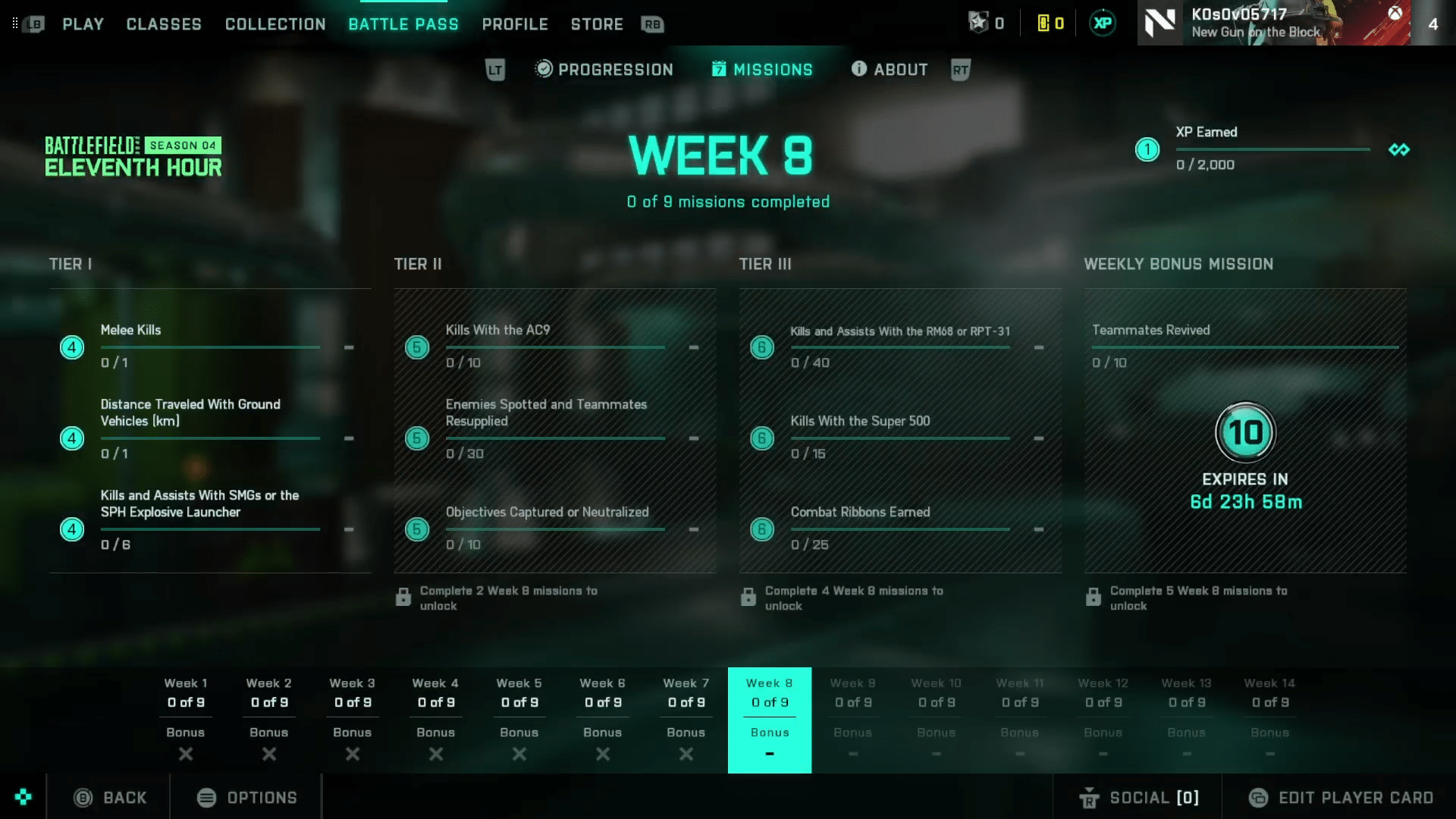Drag the XP Earned progress bar slider
The image size is (1456, 819).
[x=1175, y=148]
